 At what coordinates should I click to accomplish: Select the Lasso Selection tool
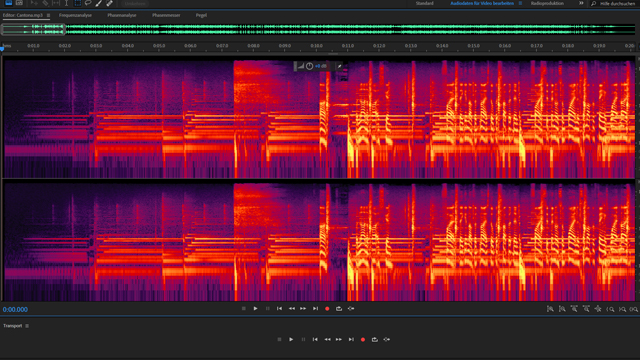(x=88, y=3)
